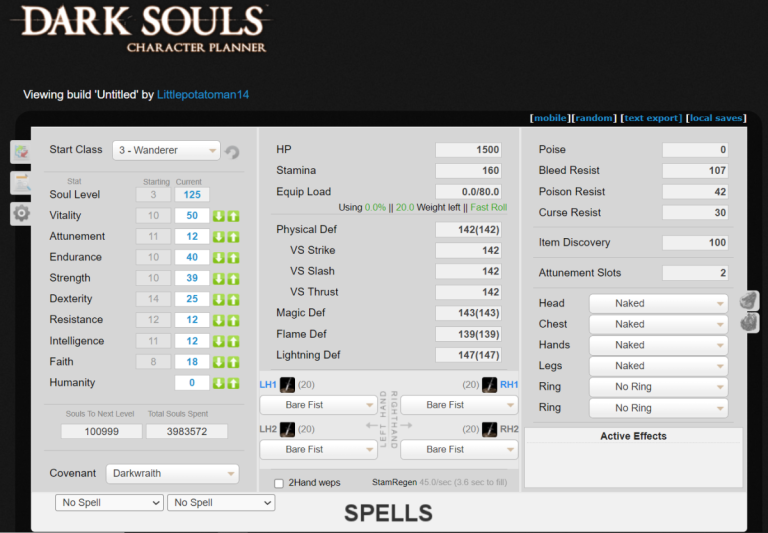Open the top left side panel tab icon
Viewport: 768px width, 533px height.
point(21,152)
